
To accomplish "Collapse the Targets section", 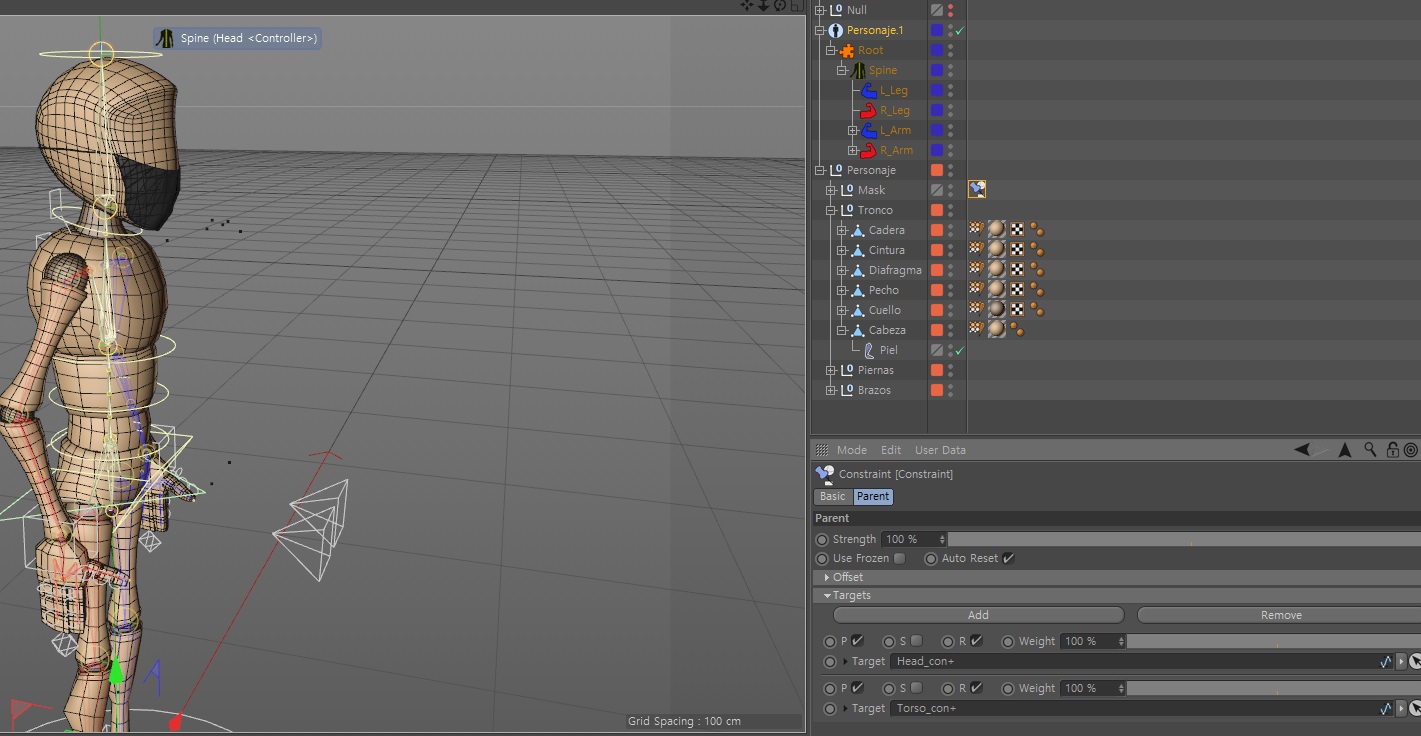I will (x=828, y=595).
